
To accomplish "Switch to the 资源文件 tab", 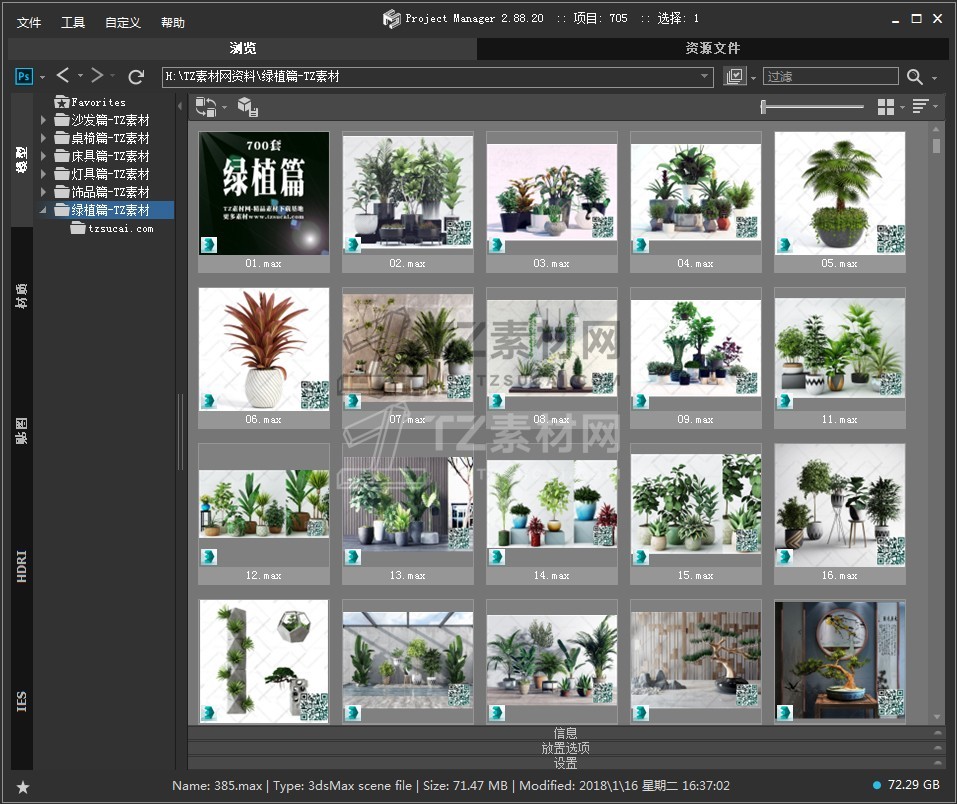I will [x=712, y=48].
